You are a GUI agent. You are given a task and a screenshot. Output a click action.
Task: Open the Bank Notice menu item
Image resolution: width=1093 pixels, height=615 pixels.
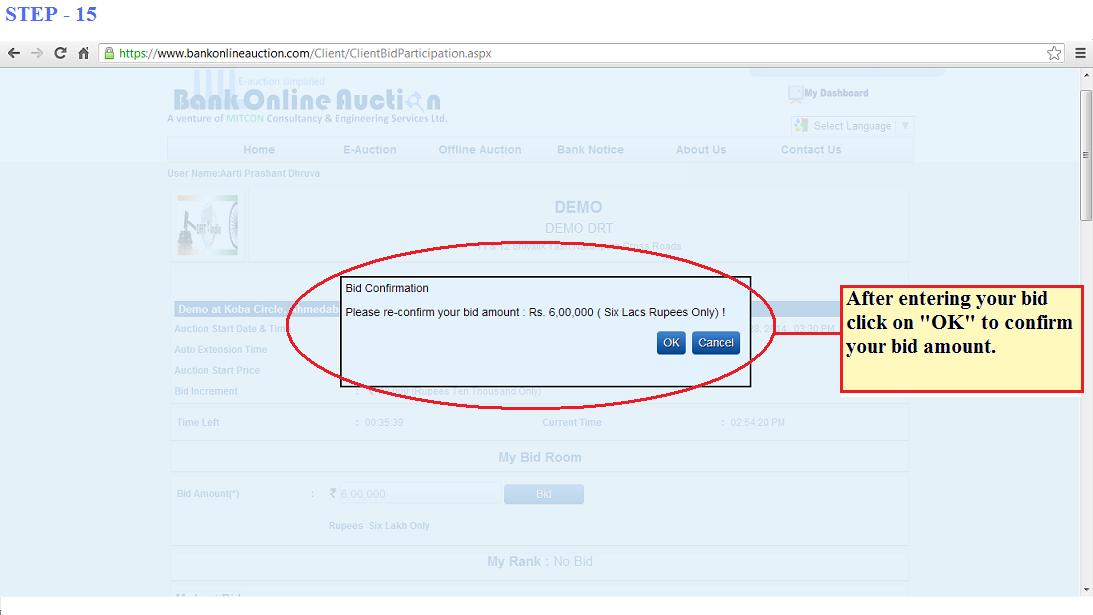(590, 150)
